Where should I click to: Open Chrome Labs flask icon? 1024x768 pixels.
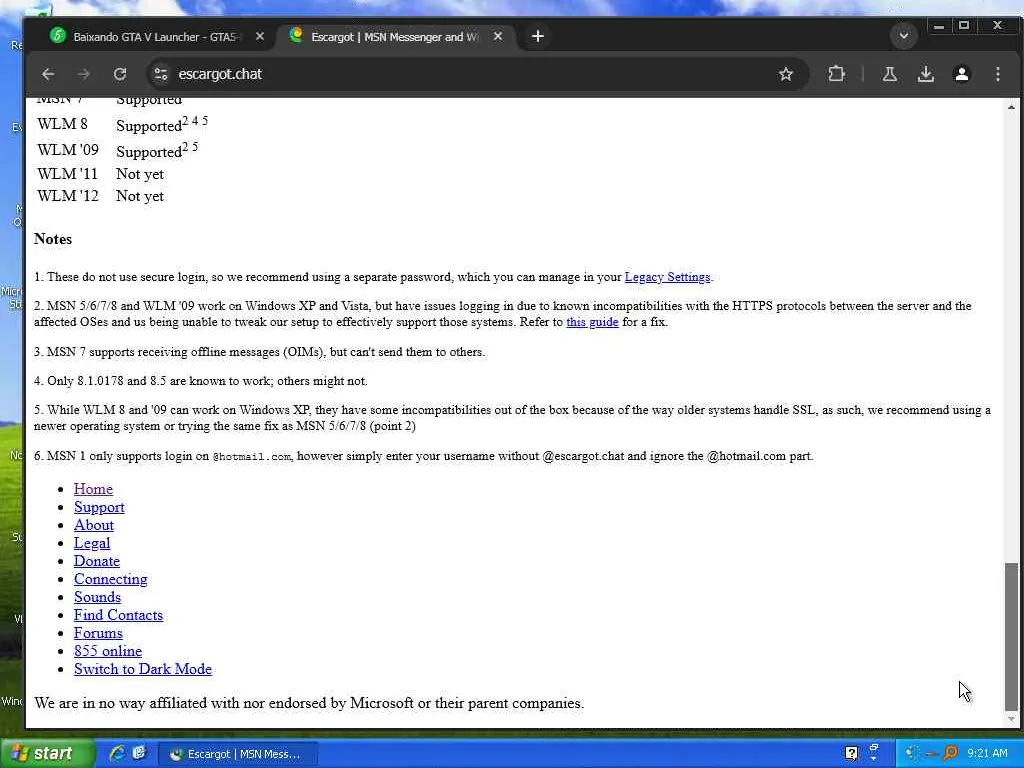pos(889,74)
